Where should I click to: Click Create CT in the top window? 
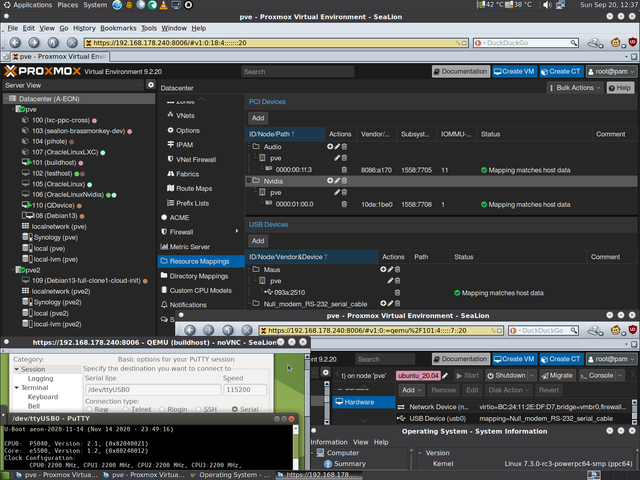(x=561, y=71)
